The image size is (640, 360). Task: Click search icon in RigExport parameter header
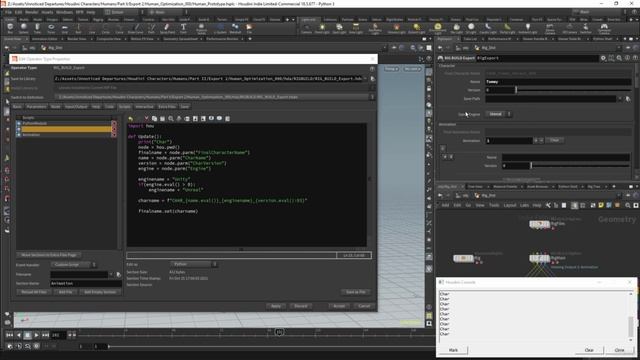click(x=619, y=58)
